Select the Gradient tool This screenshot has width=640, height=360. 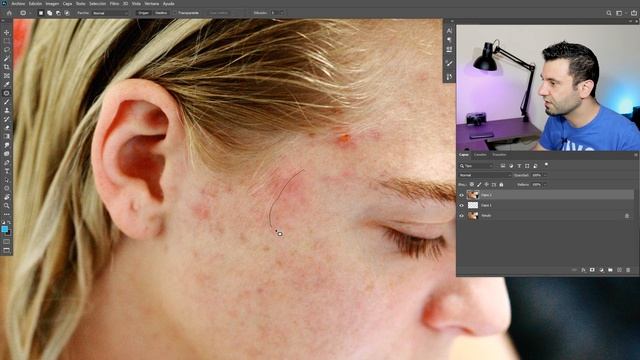pos(7,136)
